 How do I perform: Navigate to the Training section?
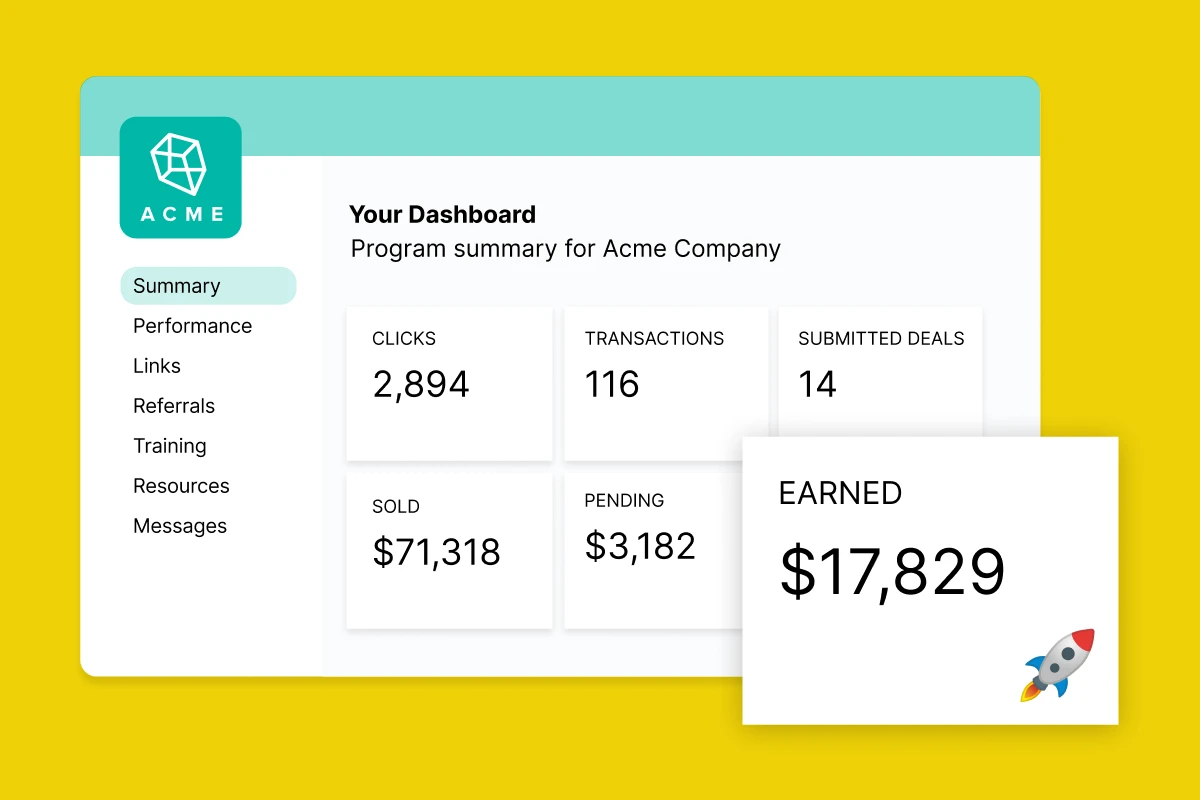170,446
